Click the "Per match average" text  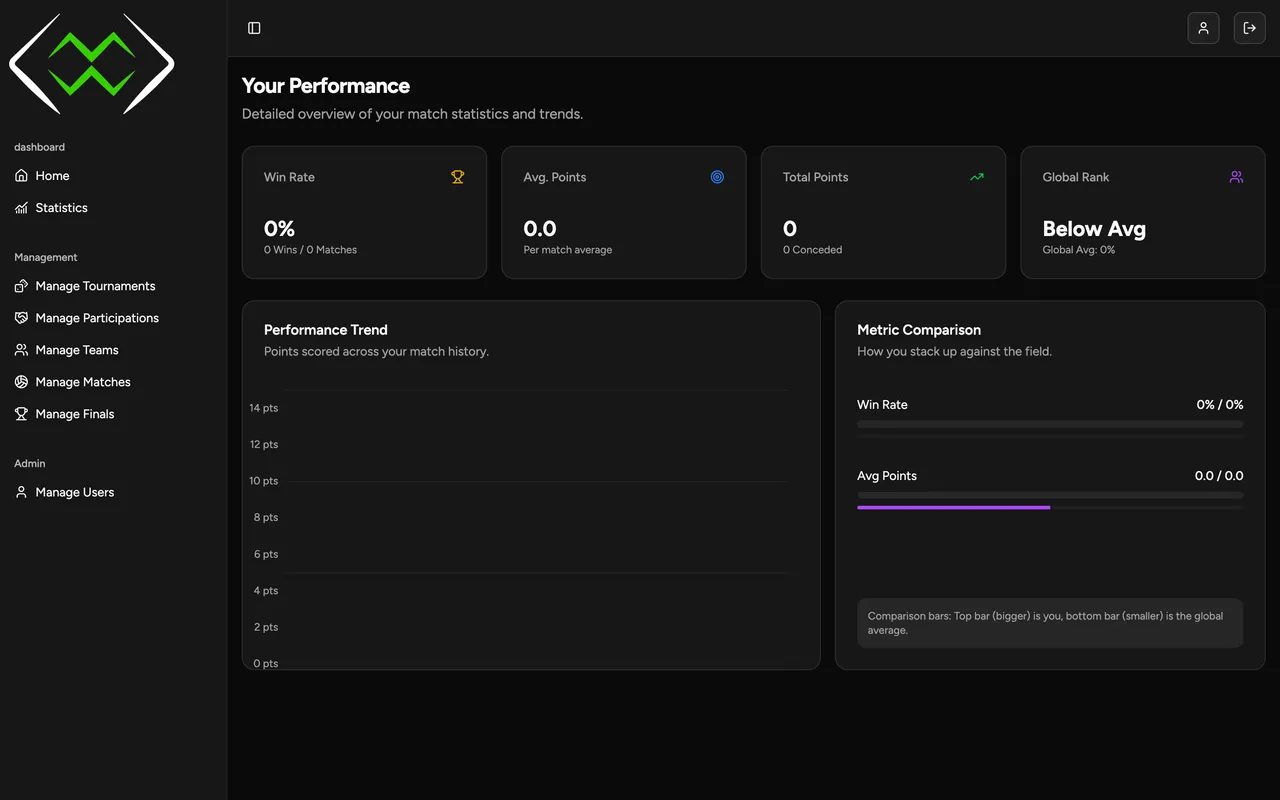click(567, 250)
